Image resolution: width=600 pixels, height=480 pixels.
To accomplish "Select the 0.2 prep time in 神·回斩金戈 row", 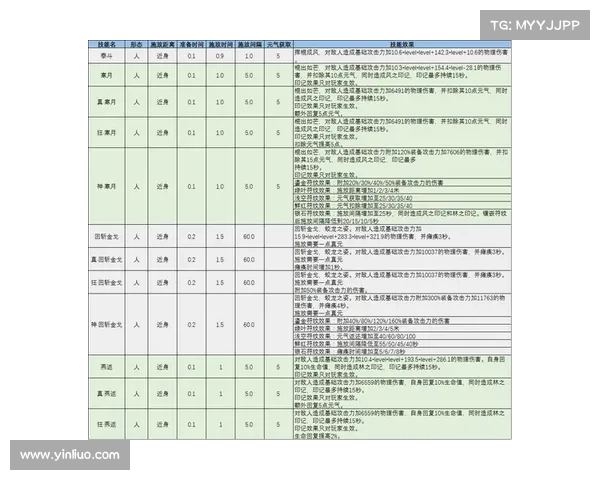I will tap(191, 325).
